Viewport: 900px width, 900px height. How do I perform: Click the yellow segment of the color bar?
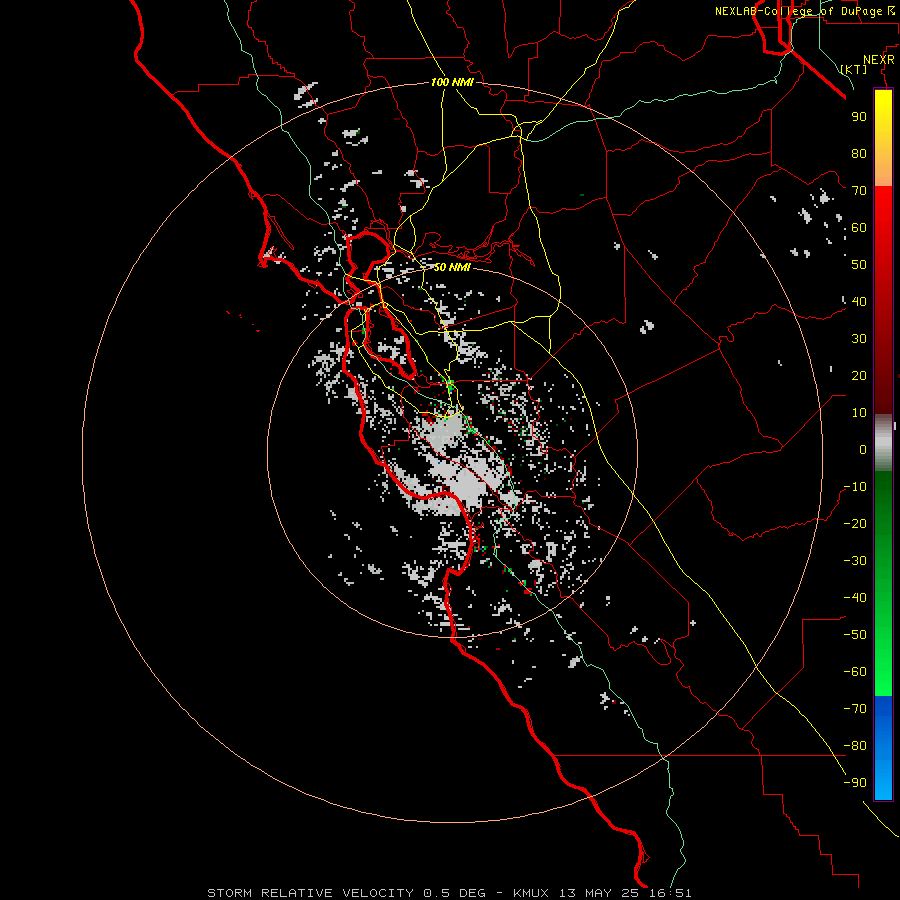[x=883, y=123]
